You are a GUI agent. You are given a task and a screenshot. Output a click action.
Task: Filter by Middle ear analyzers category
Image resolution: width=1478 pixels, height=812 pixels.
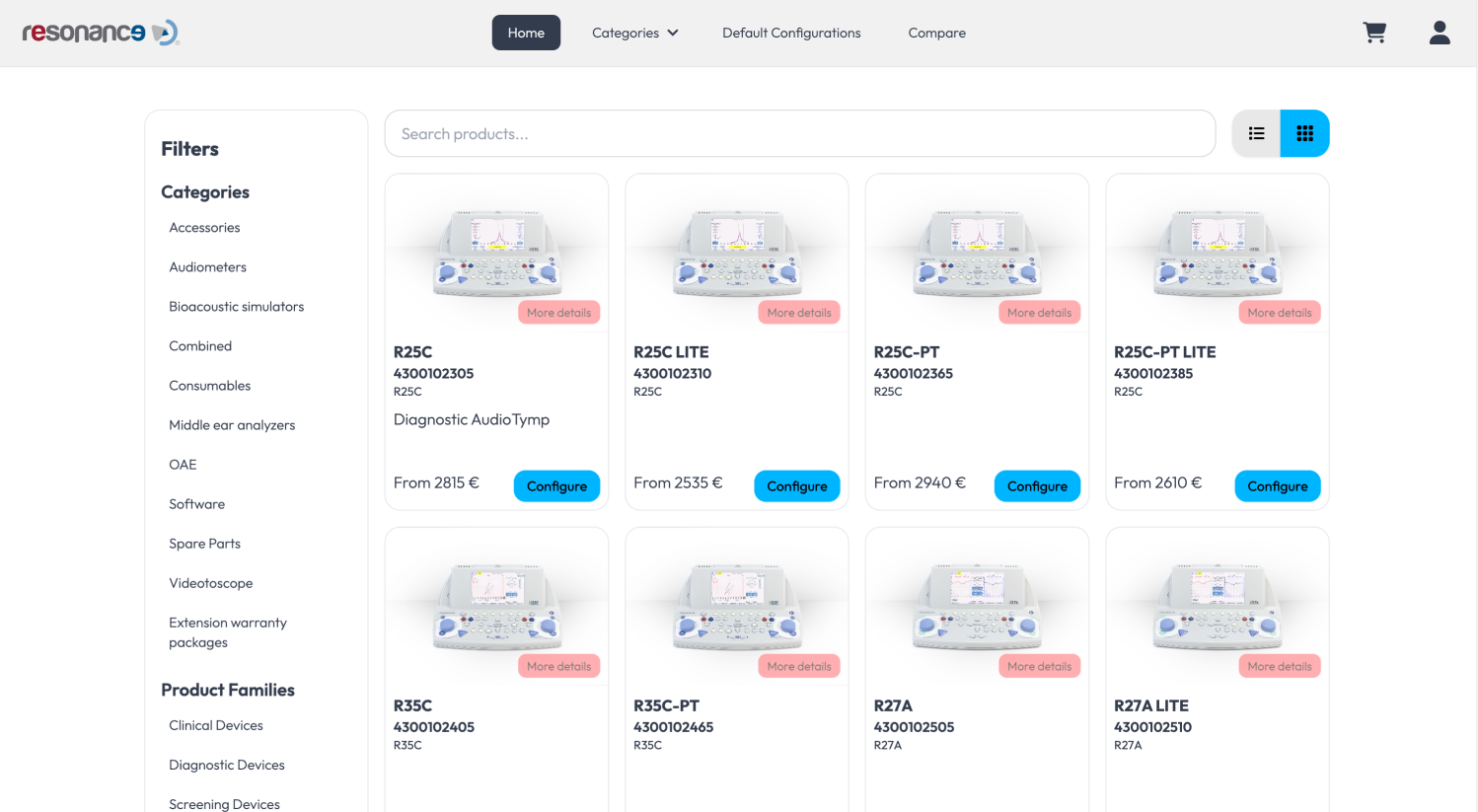232,425
